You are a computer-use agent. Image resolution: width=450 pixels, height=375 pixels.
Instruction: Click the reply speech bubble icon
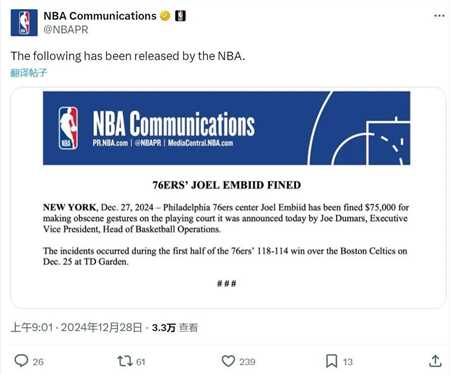(x=21, y=361)
